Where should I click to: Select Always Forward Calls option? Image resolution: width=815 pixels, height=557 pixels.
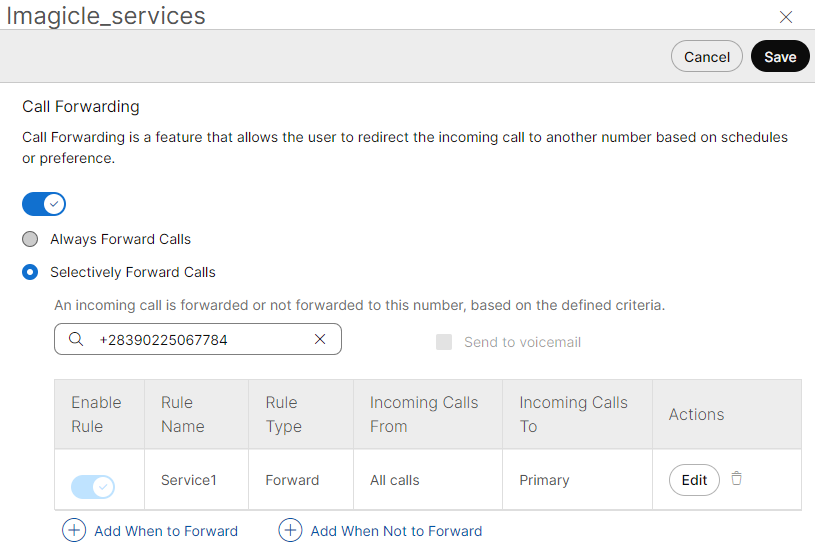tap(31, 240)
